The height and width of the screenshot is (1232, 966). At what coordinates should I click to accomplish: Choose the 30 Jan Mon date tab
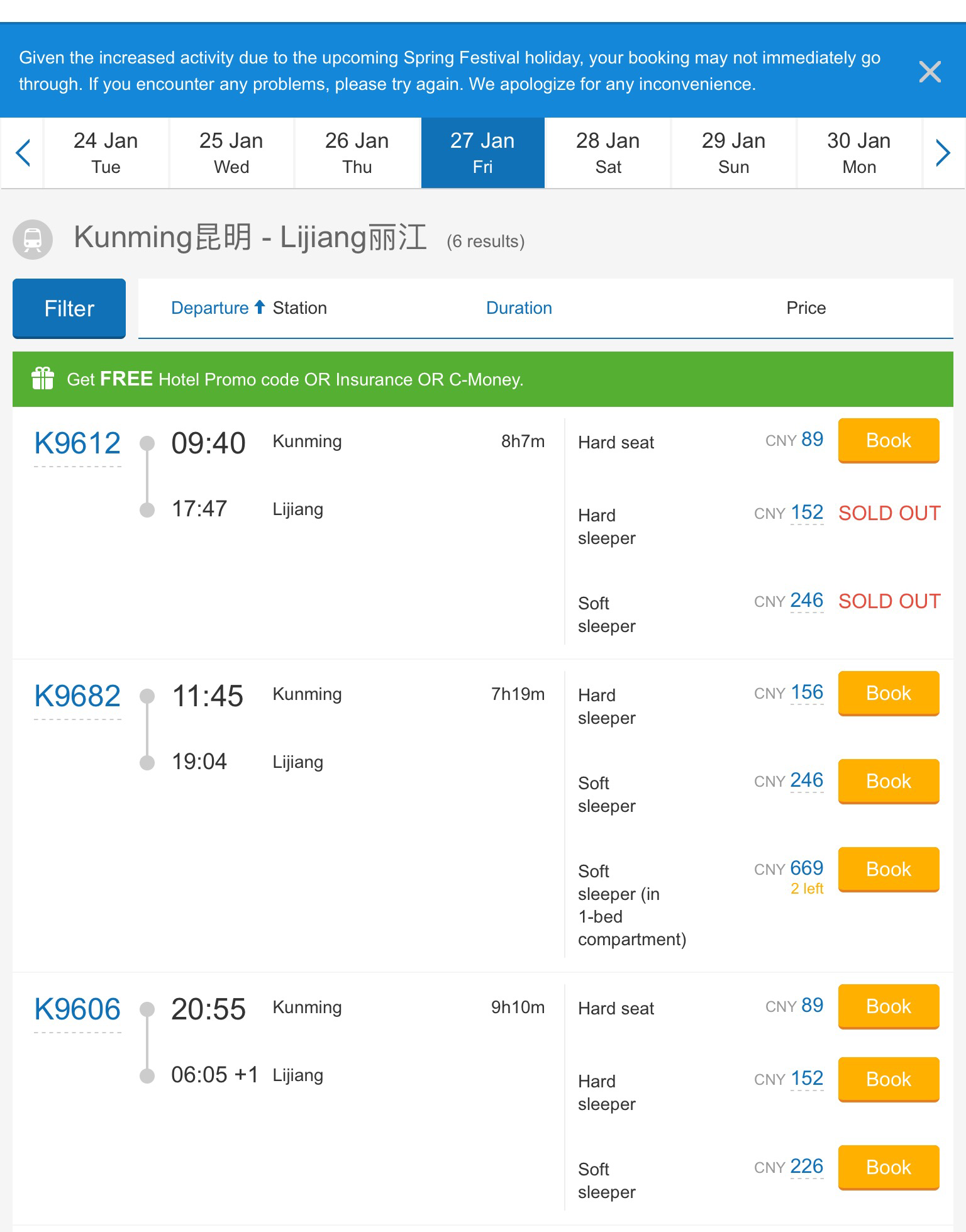858,153
